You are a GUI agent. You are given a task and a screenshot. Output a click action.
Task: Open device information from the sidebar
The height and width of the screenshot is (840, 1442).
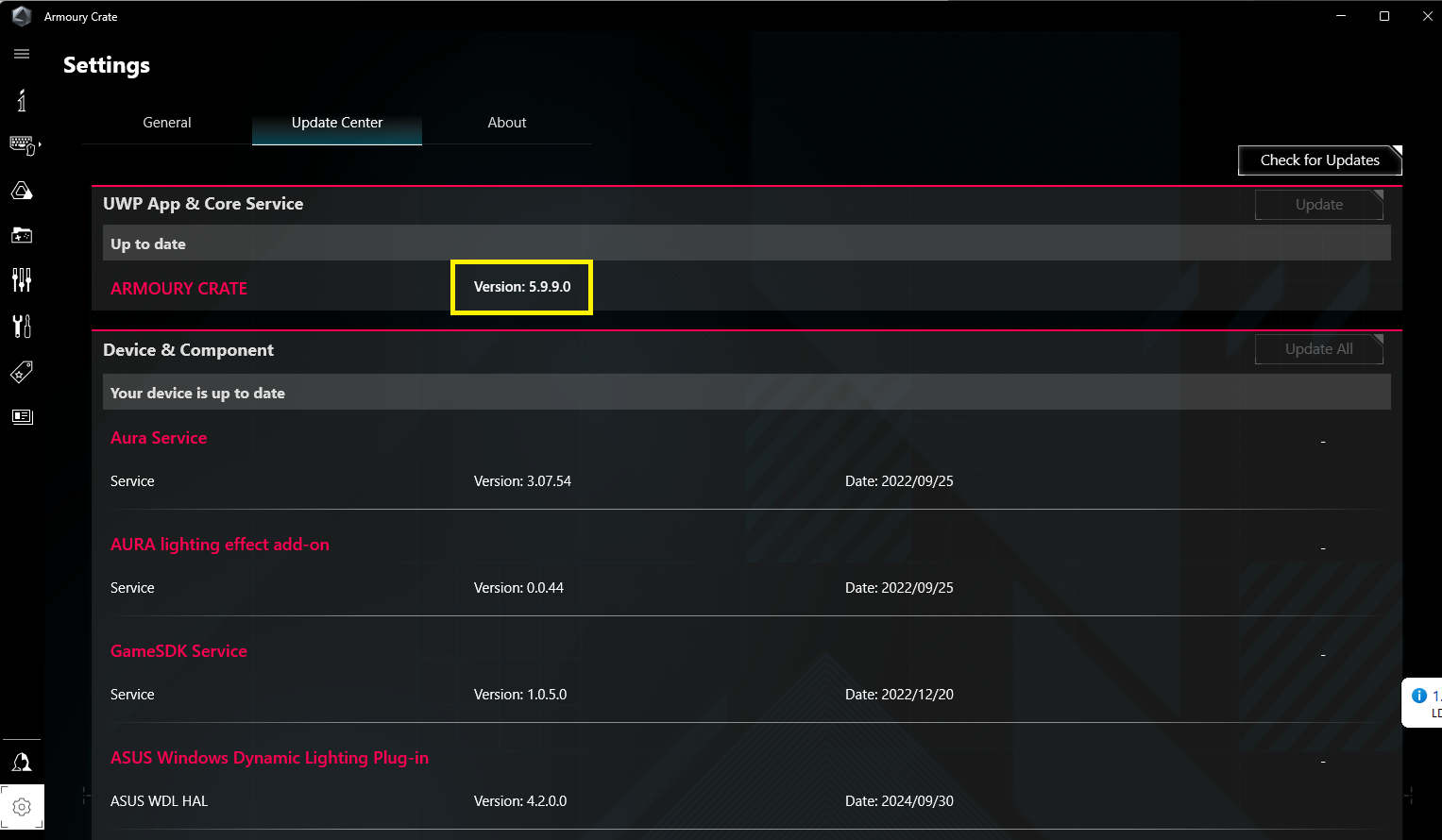pyautogui.click(x=22, y=99)
